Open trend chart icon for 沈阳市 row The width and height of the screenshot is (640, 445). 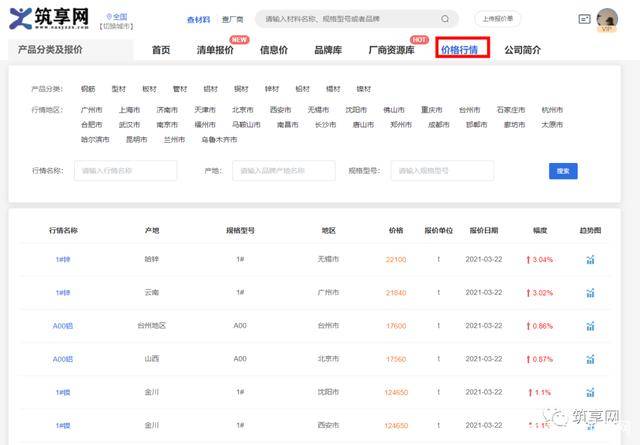tap(591, 392)
